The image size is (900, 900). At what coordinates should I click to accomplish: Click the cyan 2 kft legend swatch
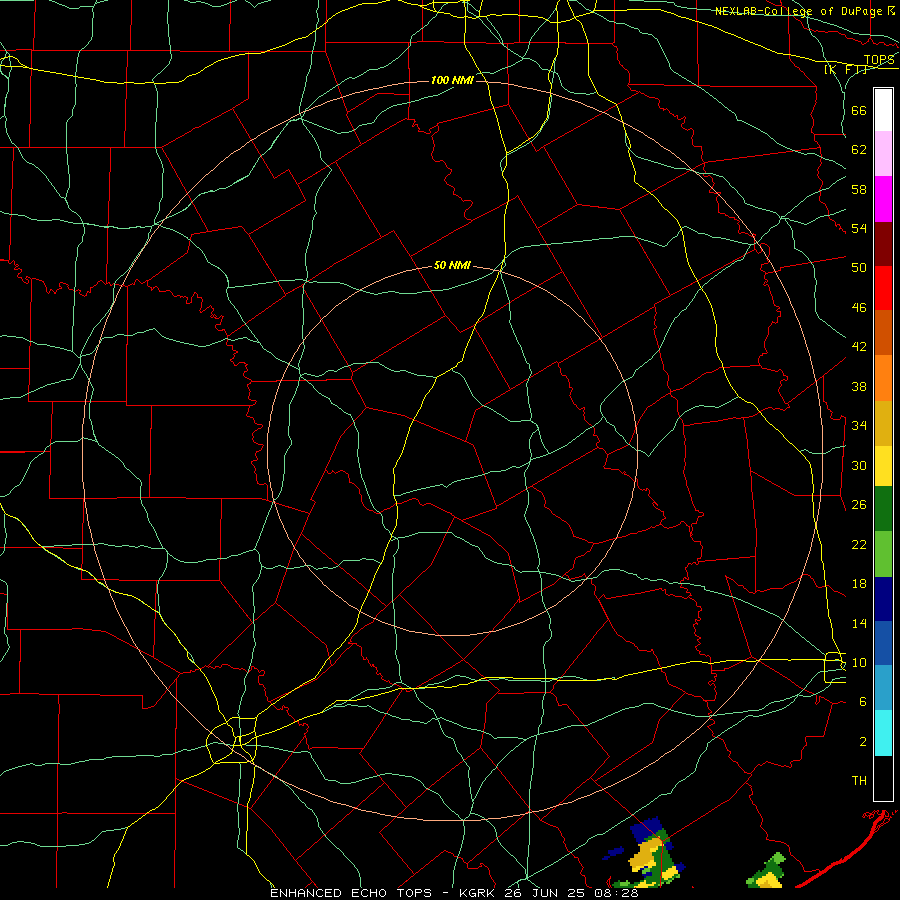[x=883, y=733]
